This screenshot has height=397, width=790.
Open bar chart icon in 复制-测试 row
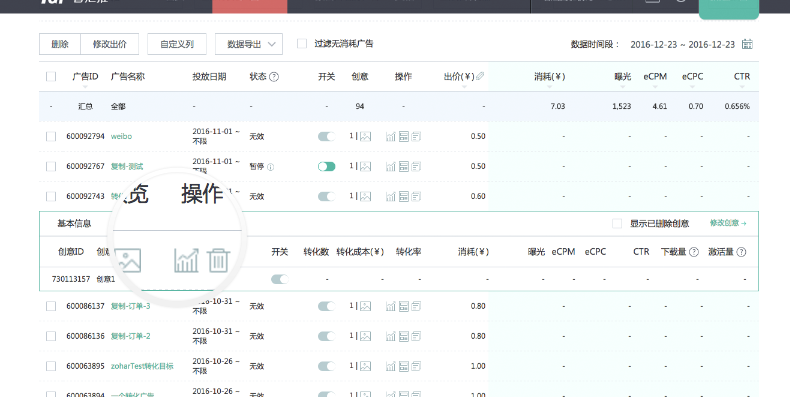(390, 166)
